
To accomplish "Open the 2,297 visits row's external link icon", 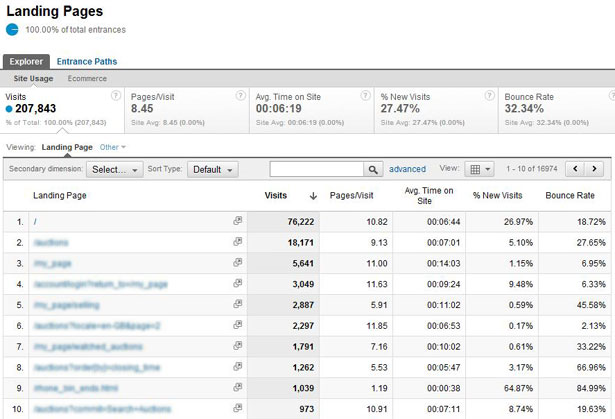I will coord(237,325).
